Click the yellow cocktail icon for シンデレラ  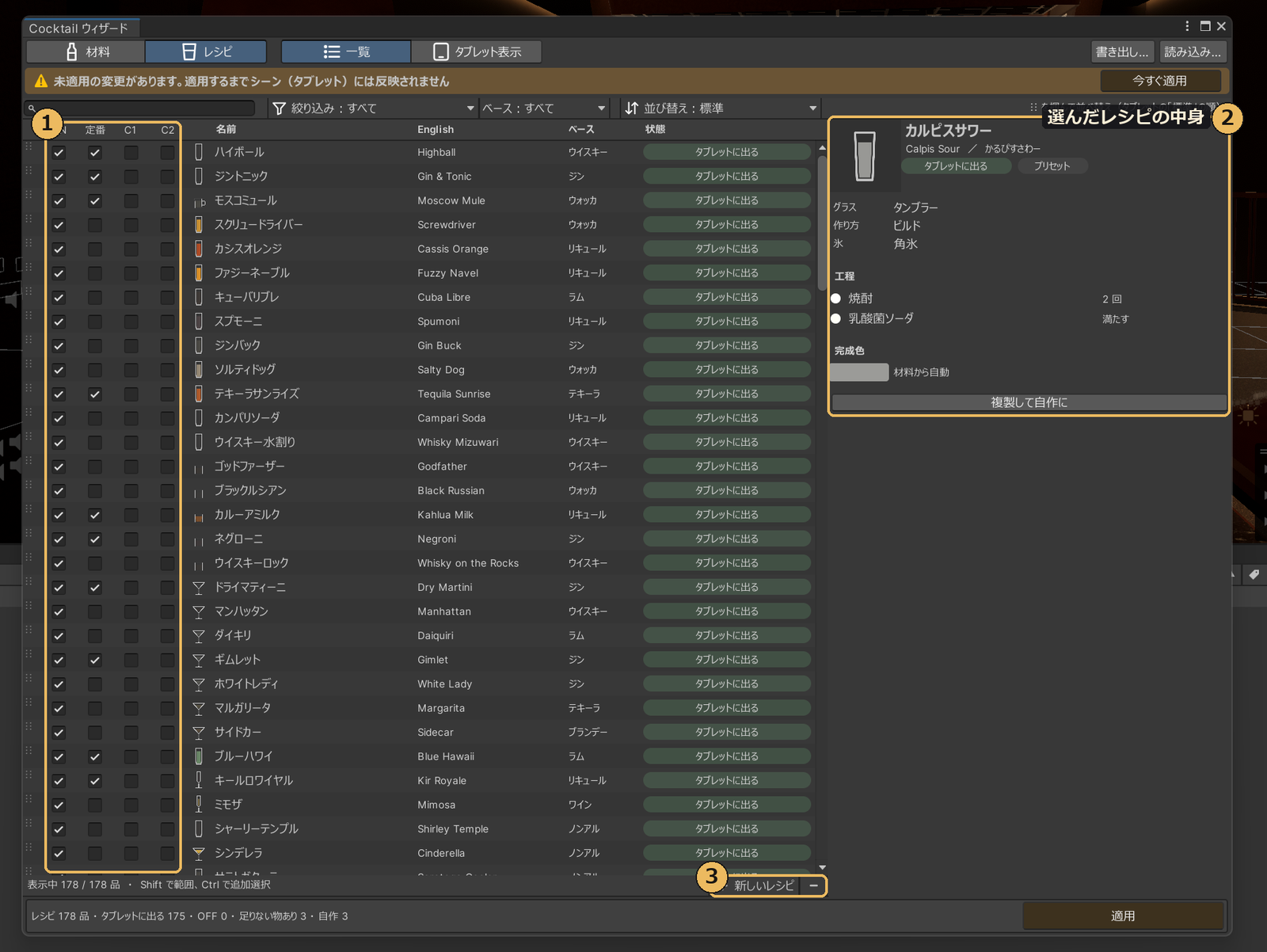pyautogui.click(x=199, y=853)
